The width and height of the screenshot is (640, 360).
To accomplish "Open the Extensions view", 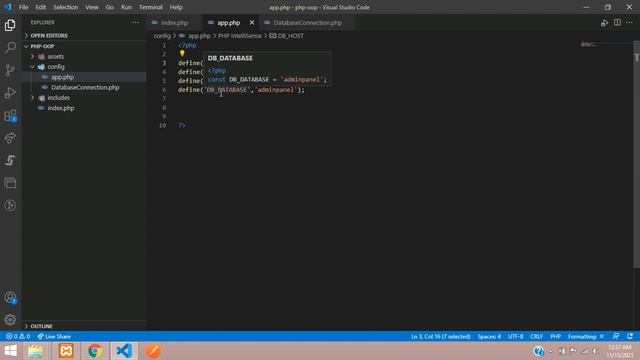I will click(x=10, y=116).
